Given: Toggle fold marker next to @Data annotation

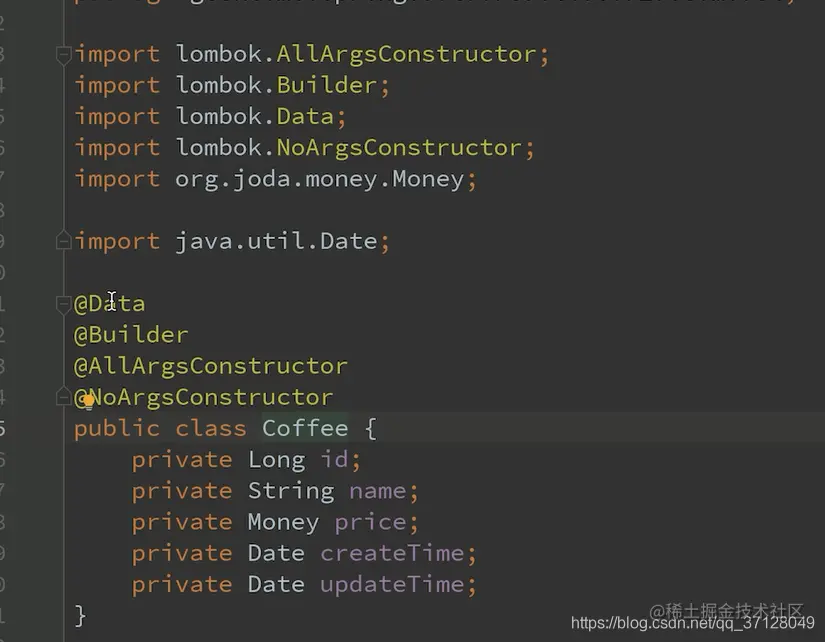Looking at the screenshot, I should coord(64,303).
